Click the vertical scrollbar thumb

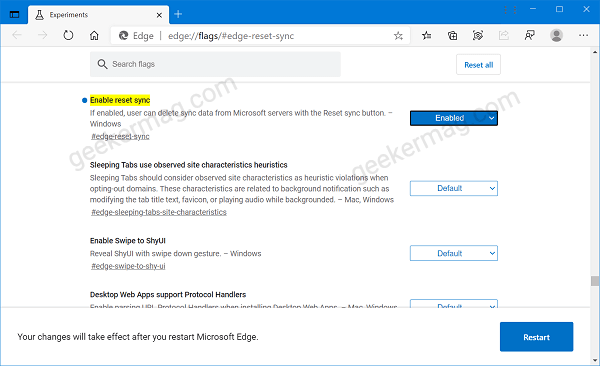(x=595, y=281)
